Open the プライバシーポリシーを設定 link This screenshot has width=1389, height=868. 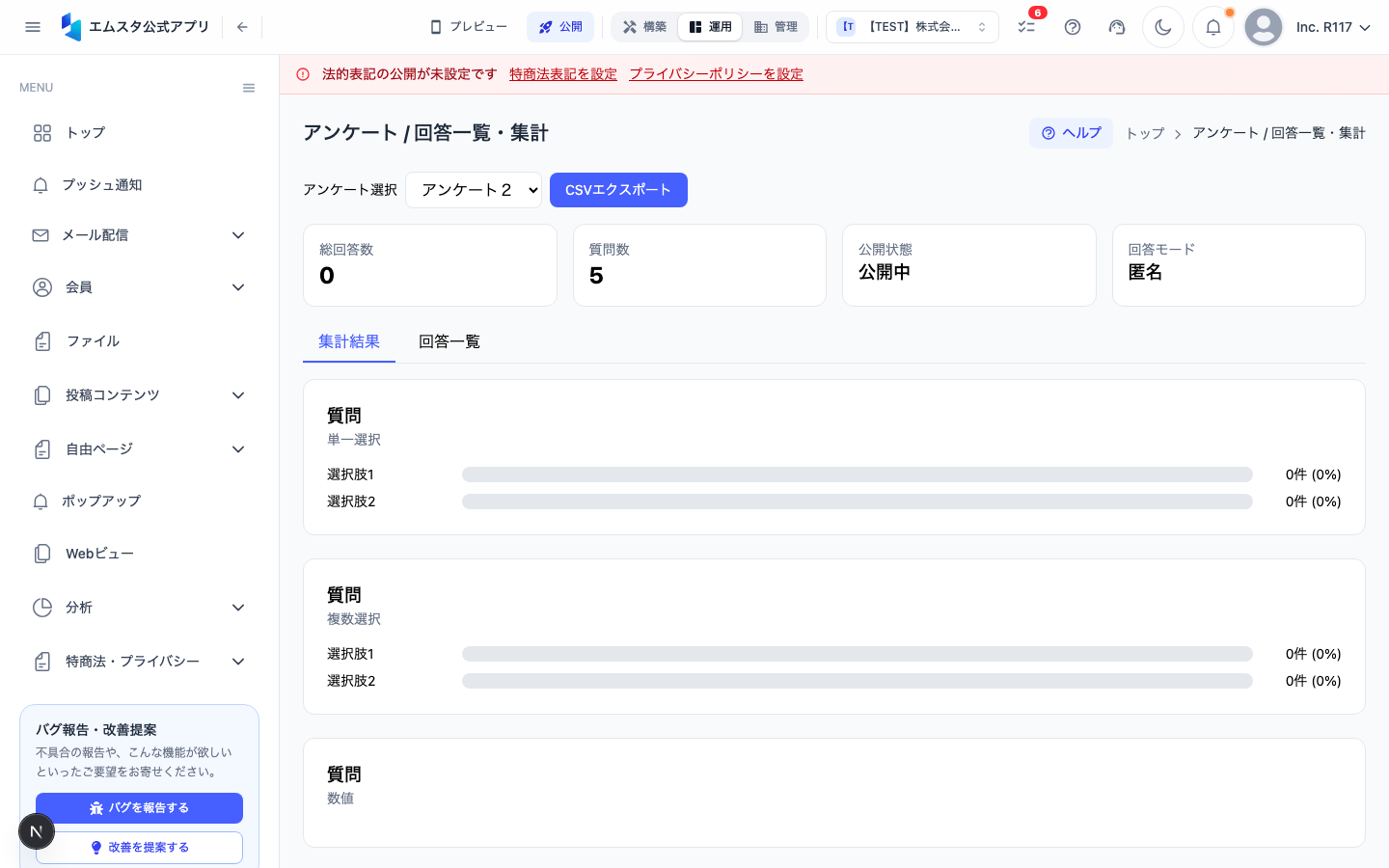716,74
